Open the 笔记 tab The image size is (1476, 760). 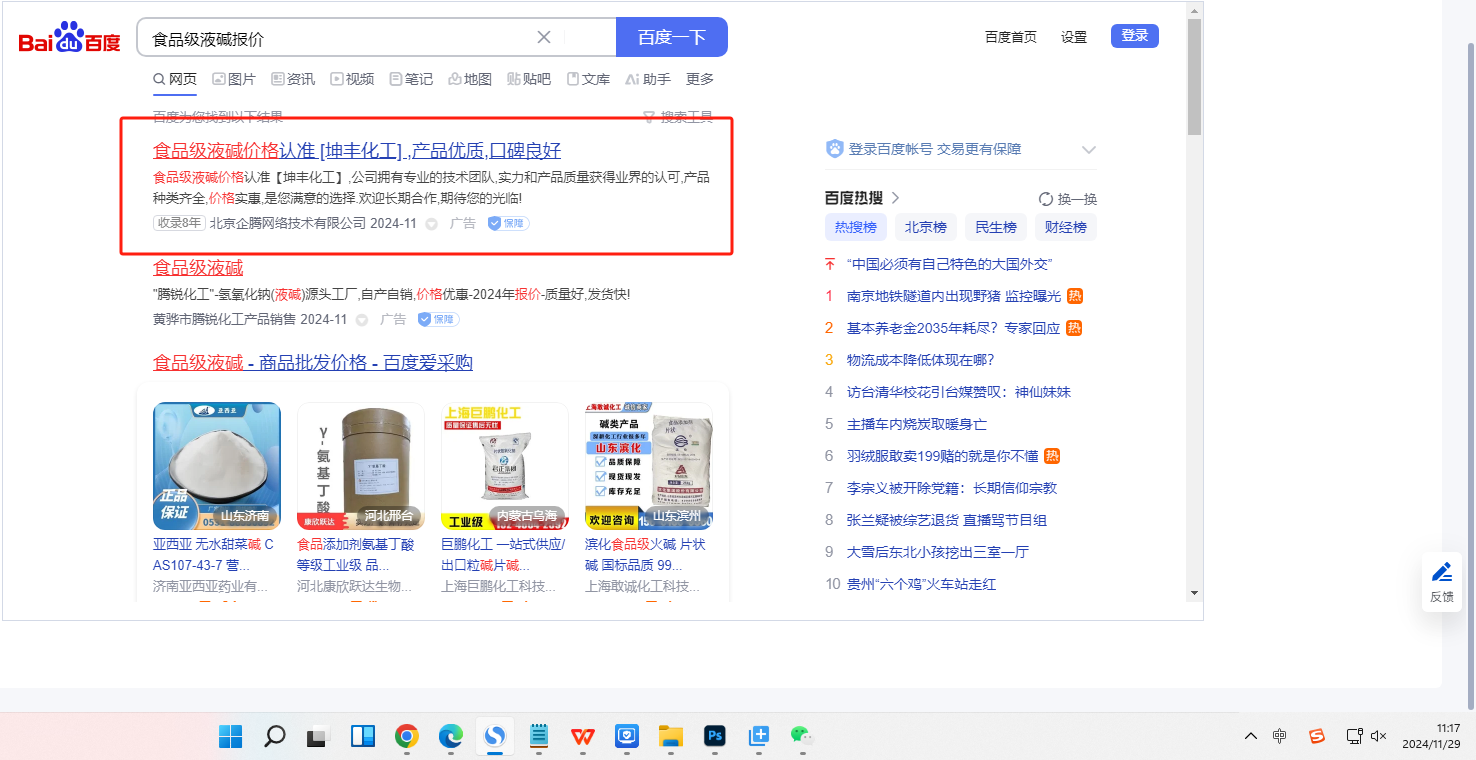pyautogui.click(x=411, y=79)
